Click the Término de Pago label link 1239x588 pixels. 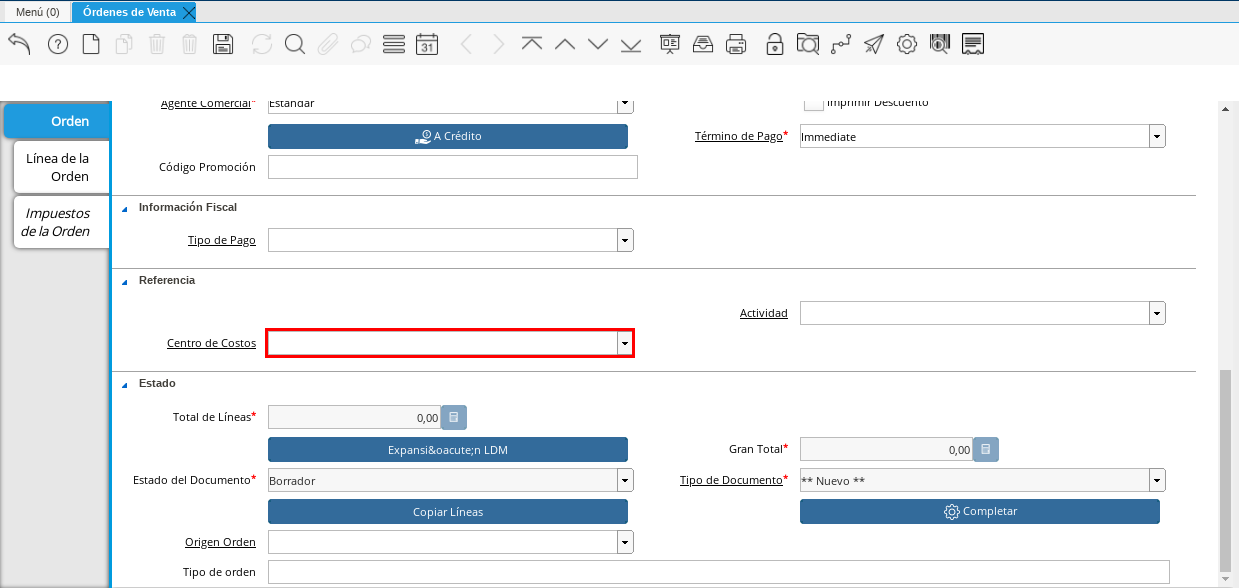click(738, 136)
